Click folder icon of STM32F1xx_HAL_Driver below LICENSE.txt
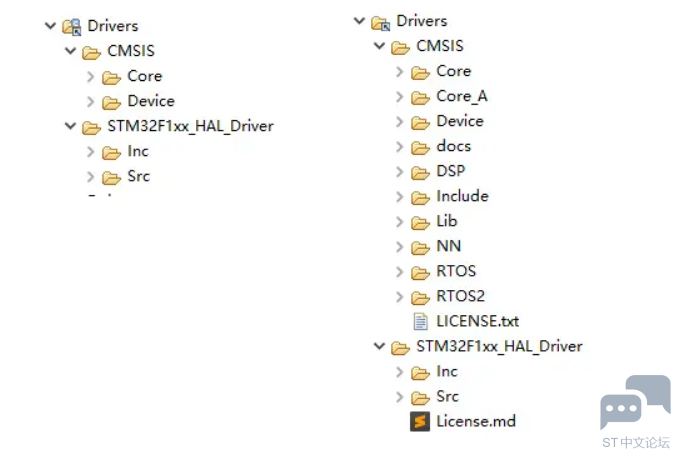Viewport: 679px width, 458px height. (400, 348)
